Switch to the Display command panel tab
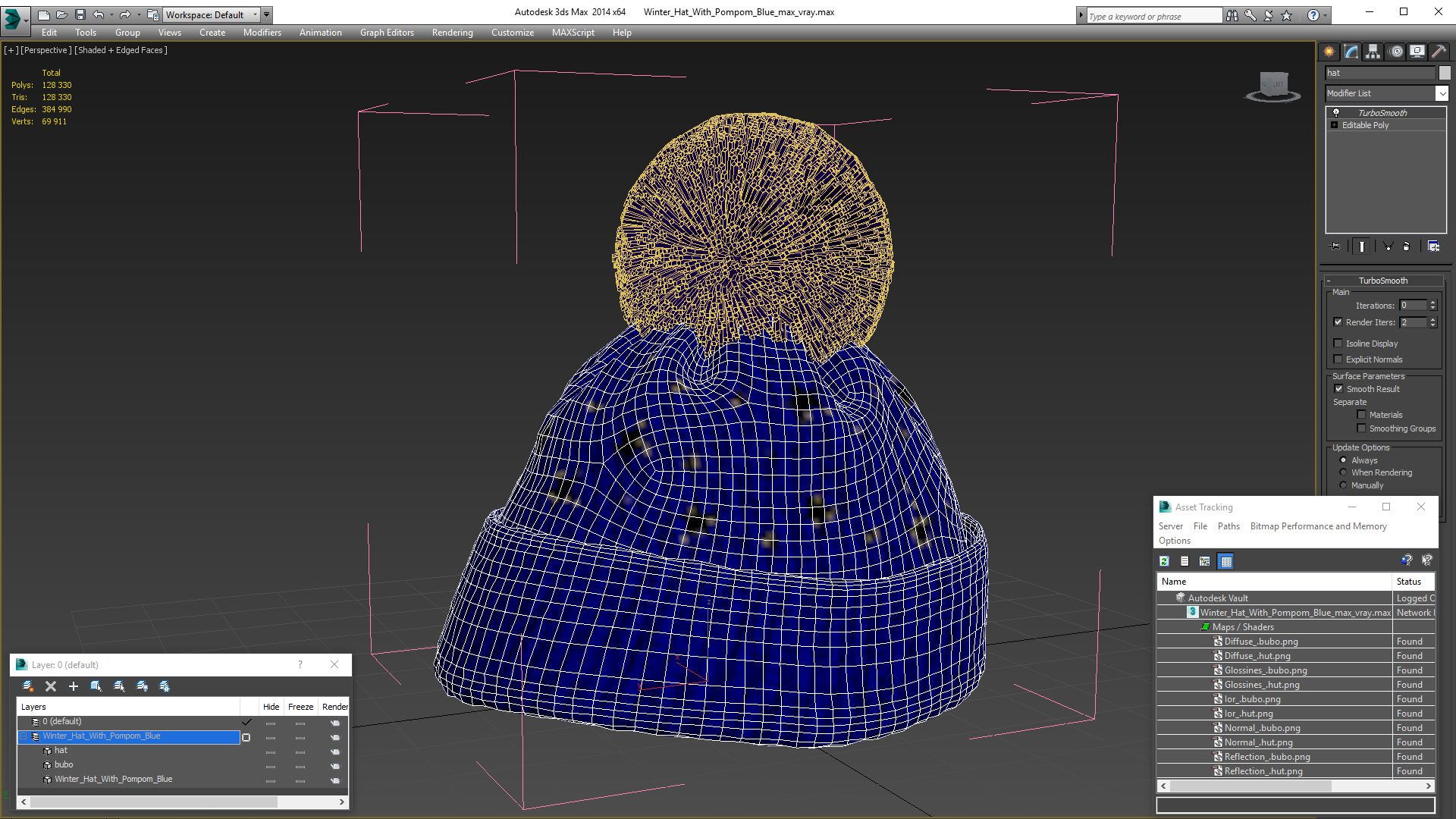Screen dimensions: 1456x819 (x=1417, y=52)
